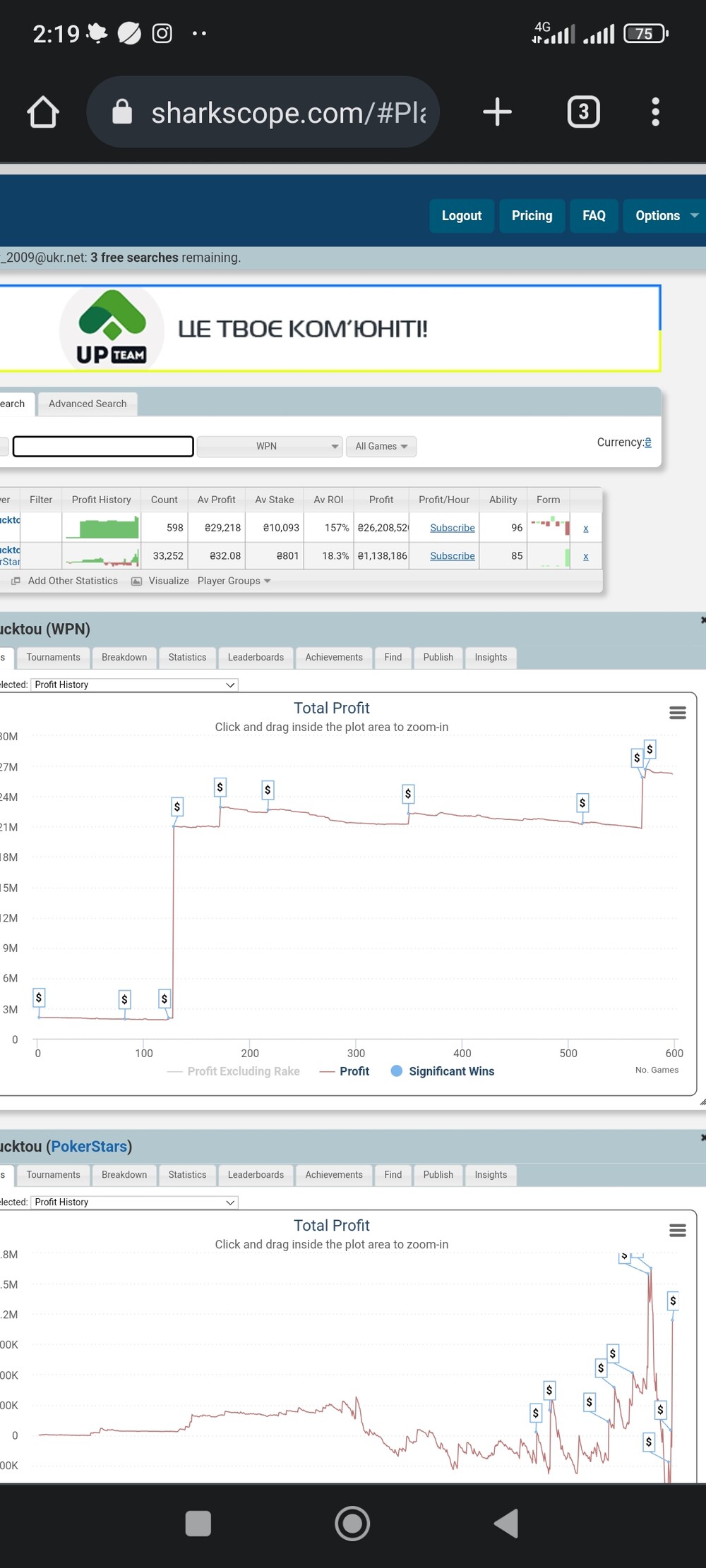The height and width of the screenshot is (1568, 706).
Task: Open Leaderboards tab in WPN panel
Action: point(256,657)
